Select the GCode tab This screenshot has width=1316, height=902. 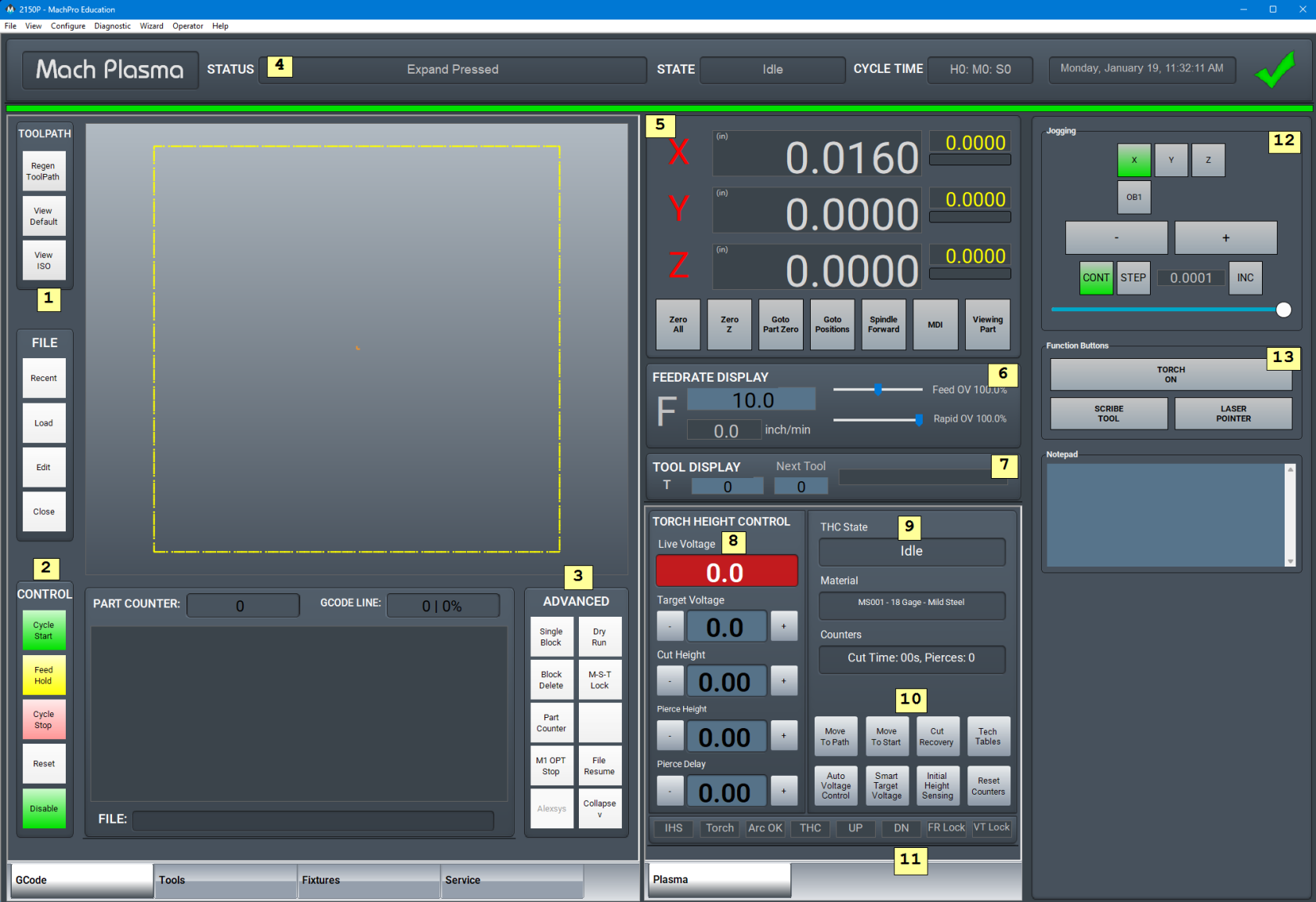click(81, 881)
